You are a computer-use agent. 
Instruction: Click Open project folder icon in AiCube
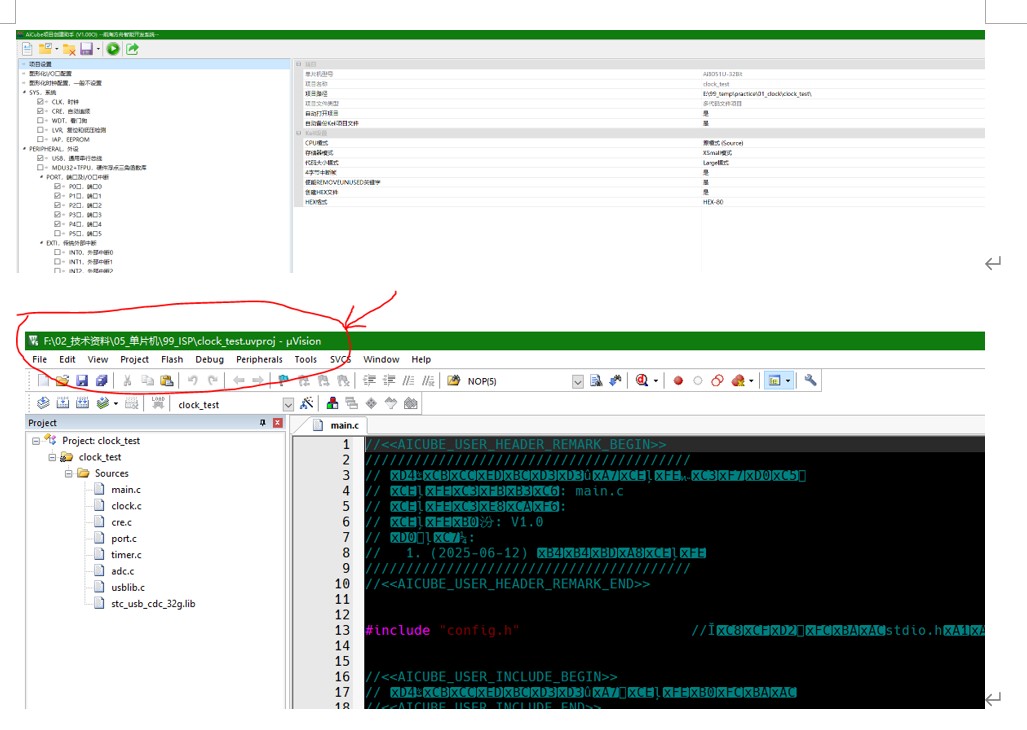pyautogui.click(x=45, y=49)
